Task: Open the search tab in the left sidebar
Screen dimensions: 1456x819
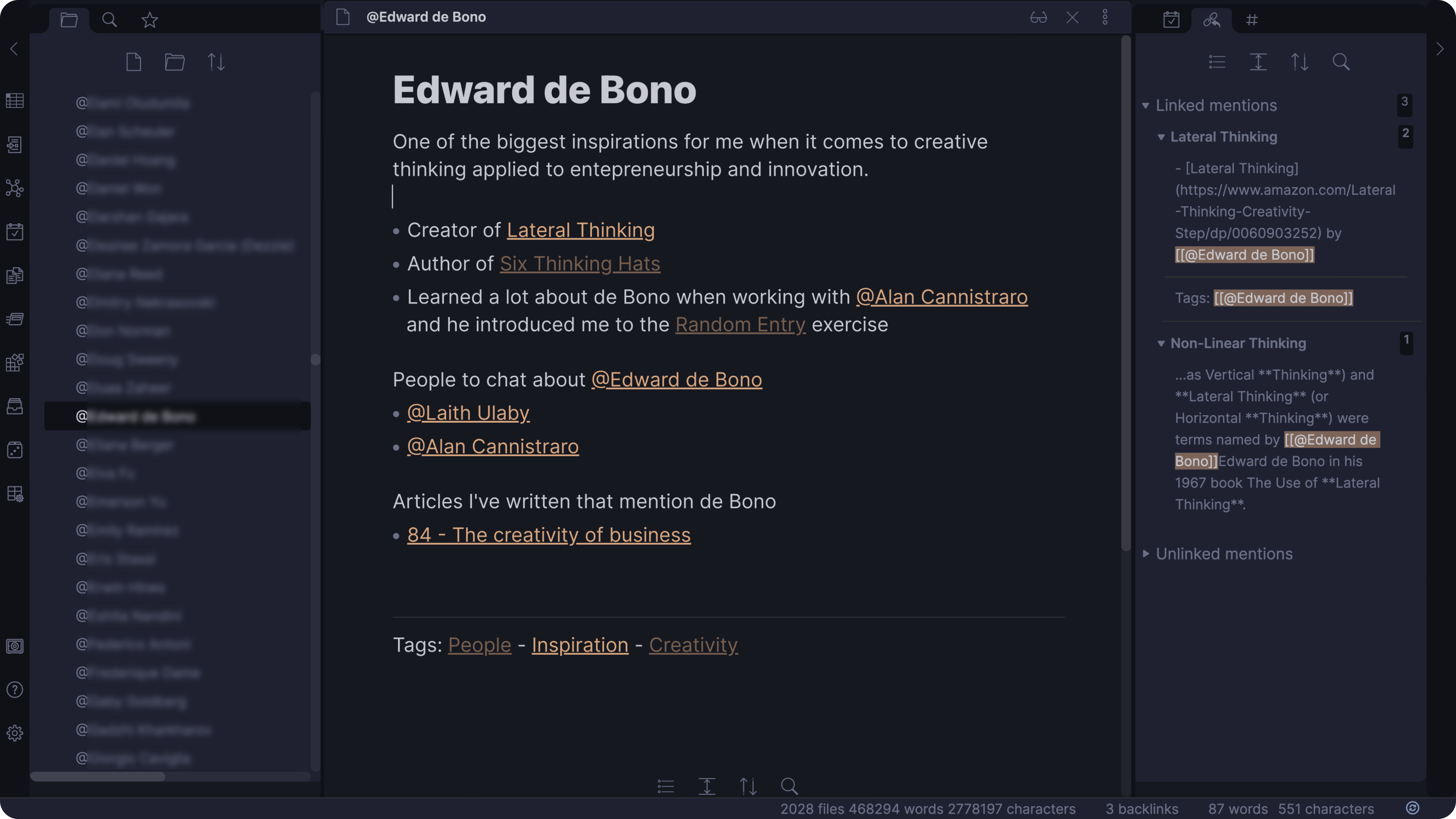Action: pyautogui.click(x=110, y=20)
